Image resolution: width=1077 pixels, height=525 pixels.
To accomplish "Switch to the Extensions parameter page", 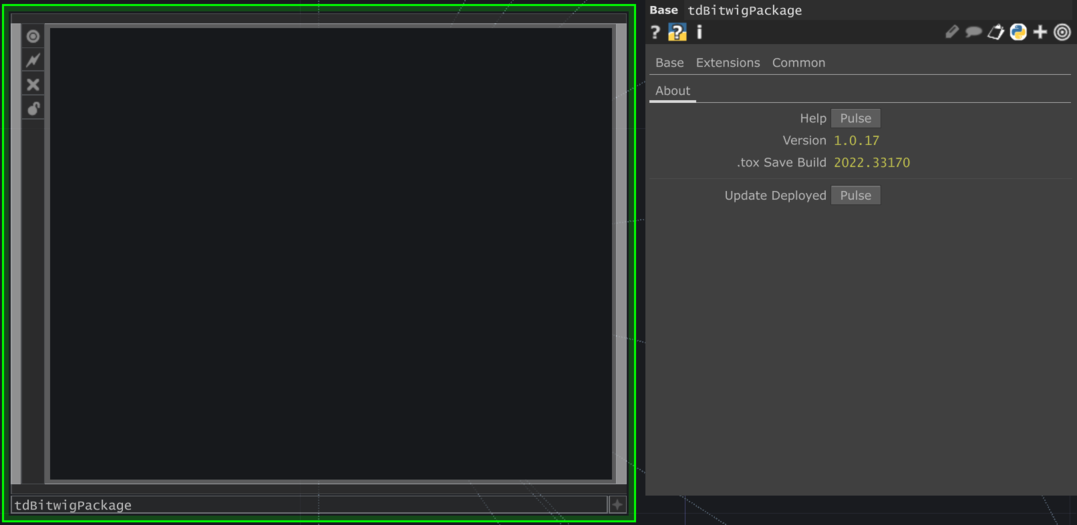I will pyautogui.click(x=727, y=62).
